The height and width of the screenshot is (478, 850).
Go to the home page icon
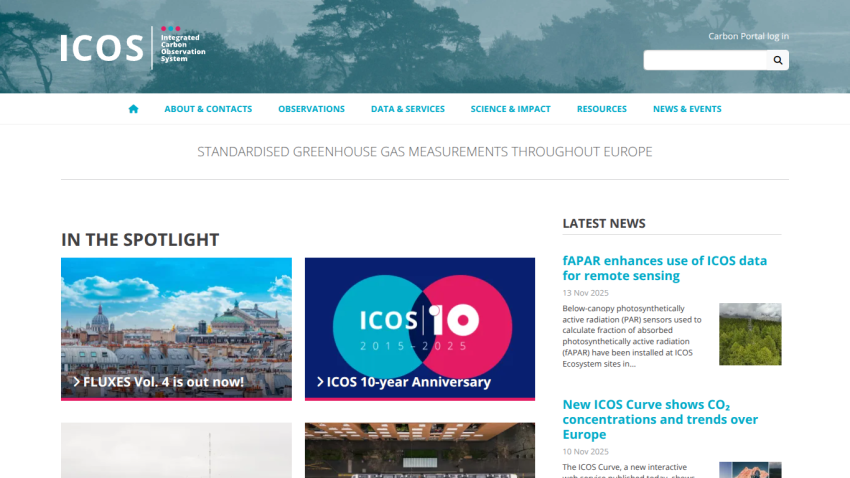133,109
